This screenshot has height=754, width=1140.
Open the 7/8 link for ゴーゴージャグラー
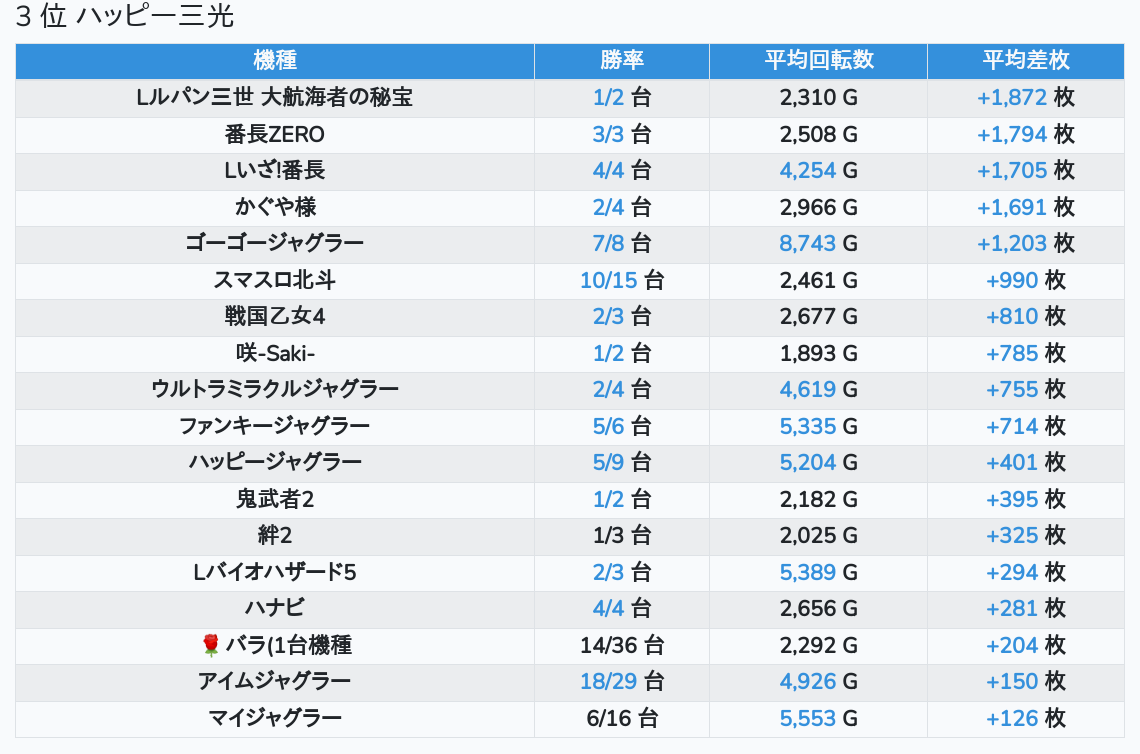(608, 243)
